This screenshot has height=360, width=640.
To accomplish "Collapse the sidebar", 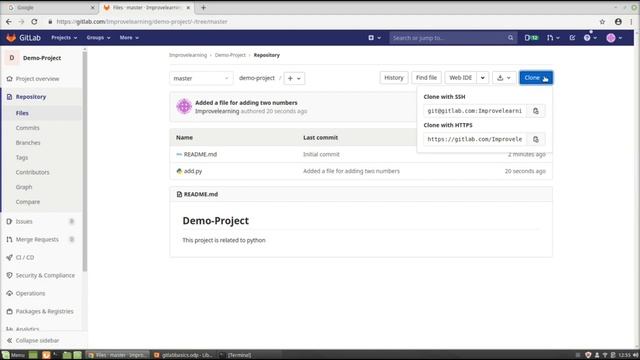I will 33,340.
